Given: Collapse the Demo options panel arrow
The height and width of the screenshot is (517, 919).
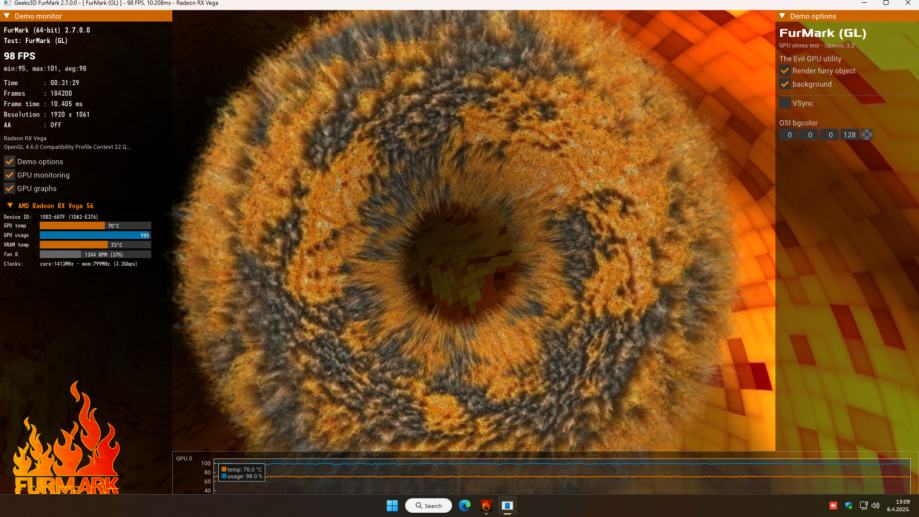Looking at the screenshot, I should 782,16.
